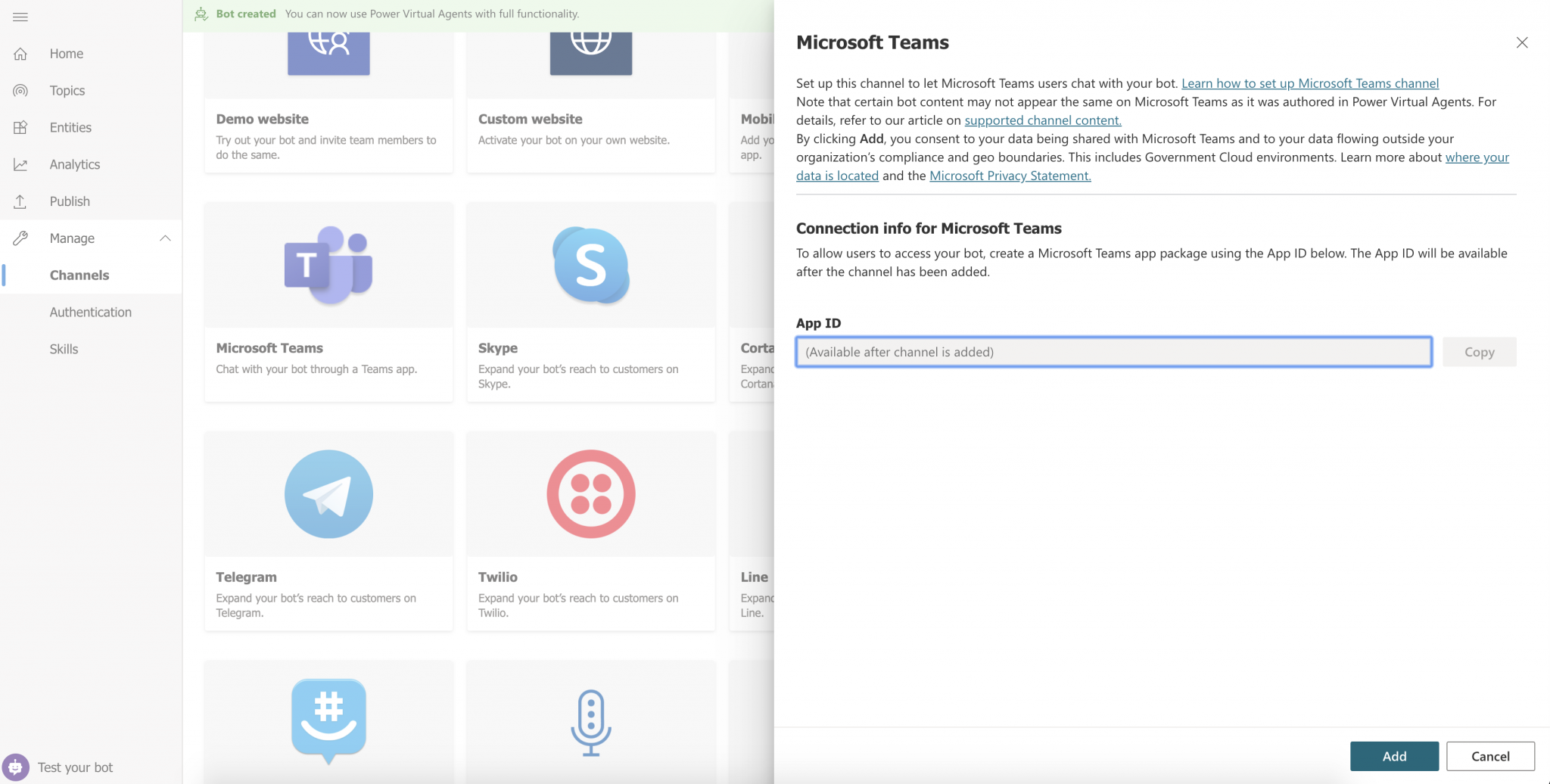Image resolution: width=1550 pixels, height=784 pixels.
Task: Click the GroupMe channel icon
Action: point(328,720)
